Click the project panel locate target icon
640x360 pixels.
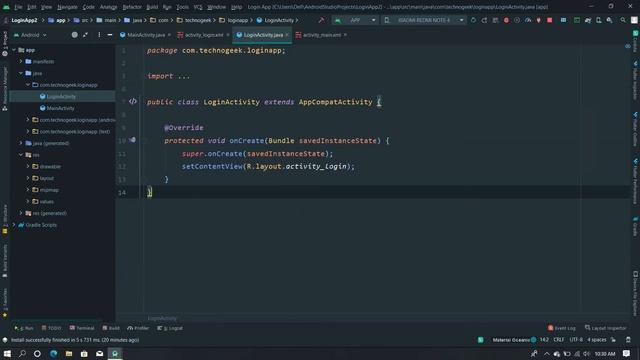coord(74,35)
